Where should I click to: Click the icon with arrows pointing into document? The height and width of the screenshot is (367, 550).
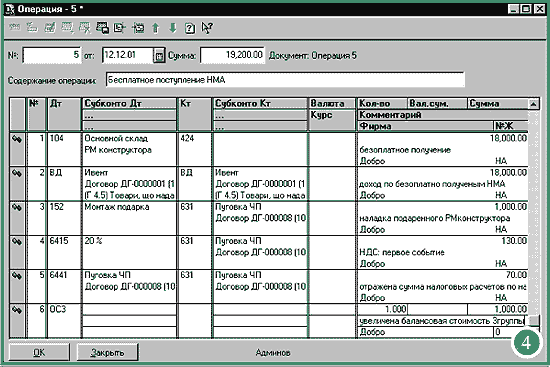(x=138, y=27)
